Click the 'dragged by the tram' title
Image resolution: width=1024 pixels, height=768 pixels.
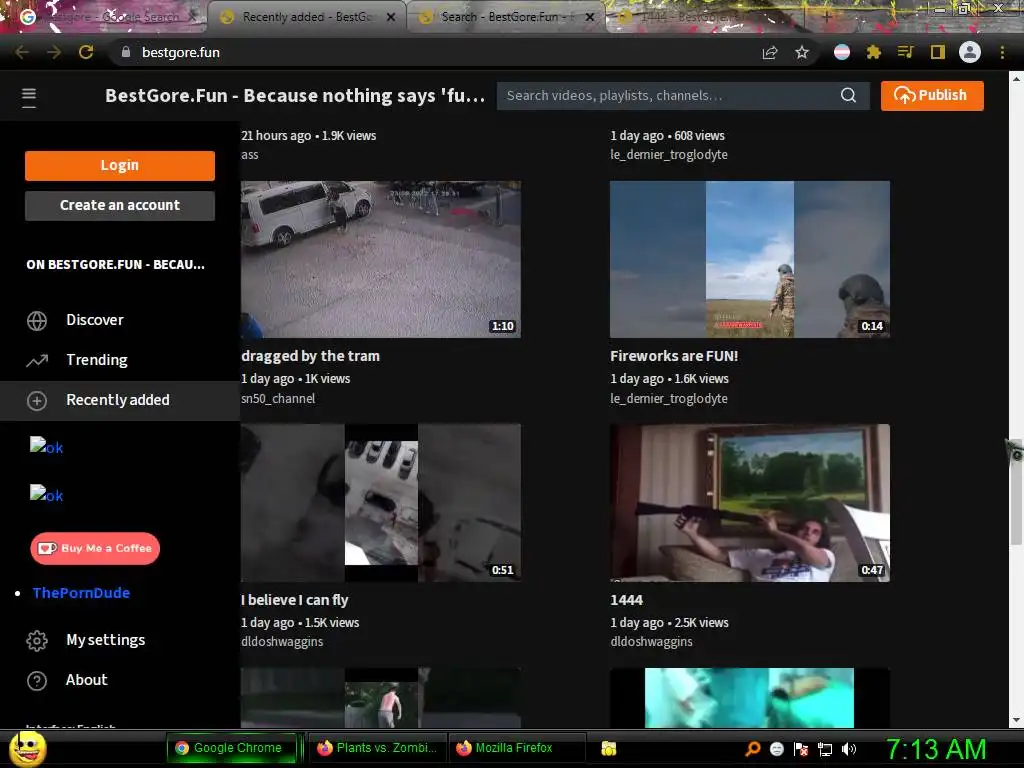point(310,356)
